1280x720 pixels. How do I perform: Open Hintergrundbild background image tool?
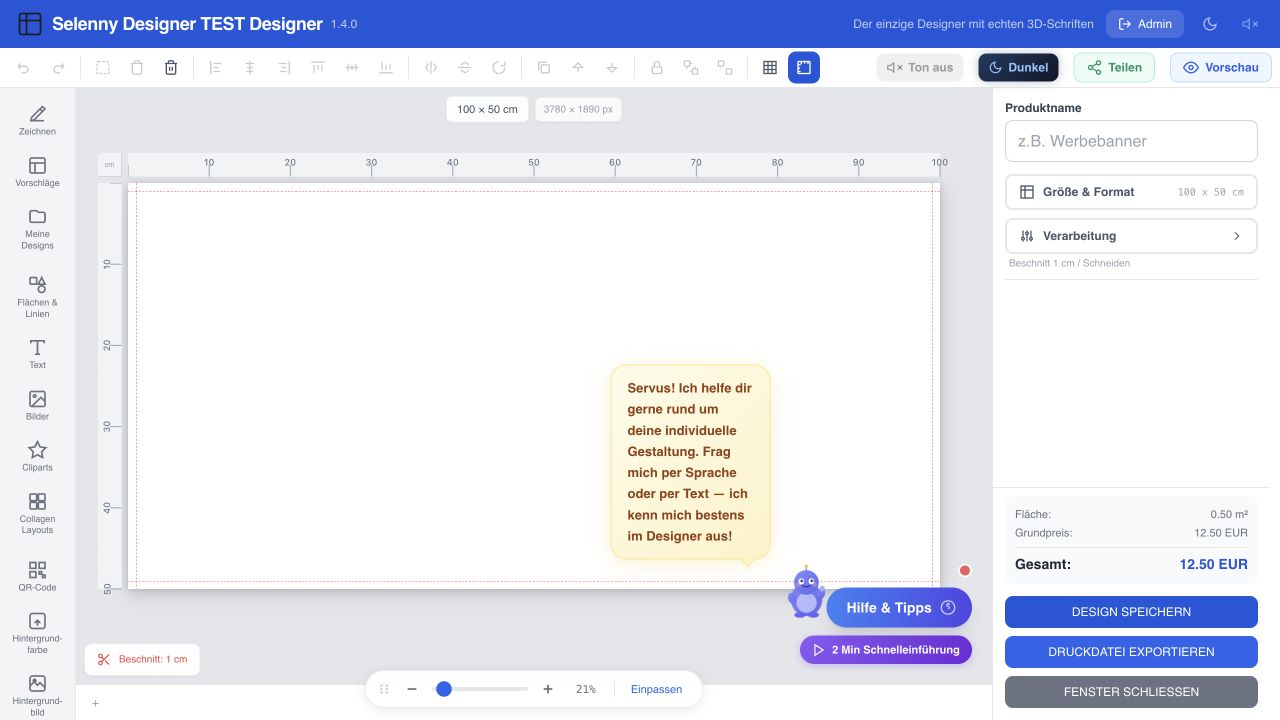coord(37,695)
